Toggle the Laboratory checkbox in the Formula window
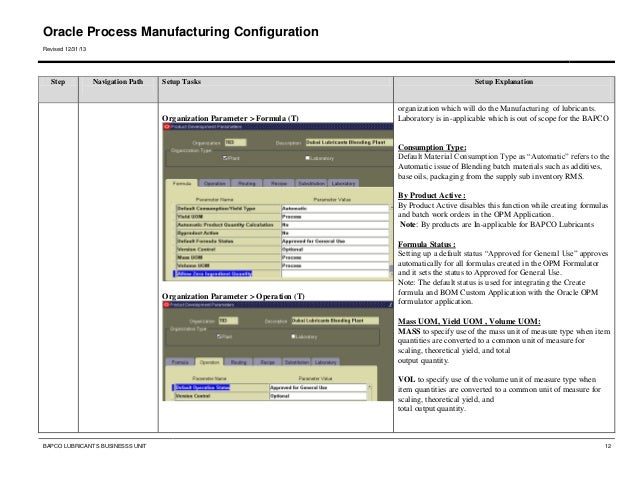This screenshot has width=638, height=493. [x=308, y=158]
